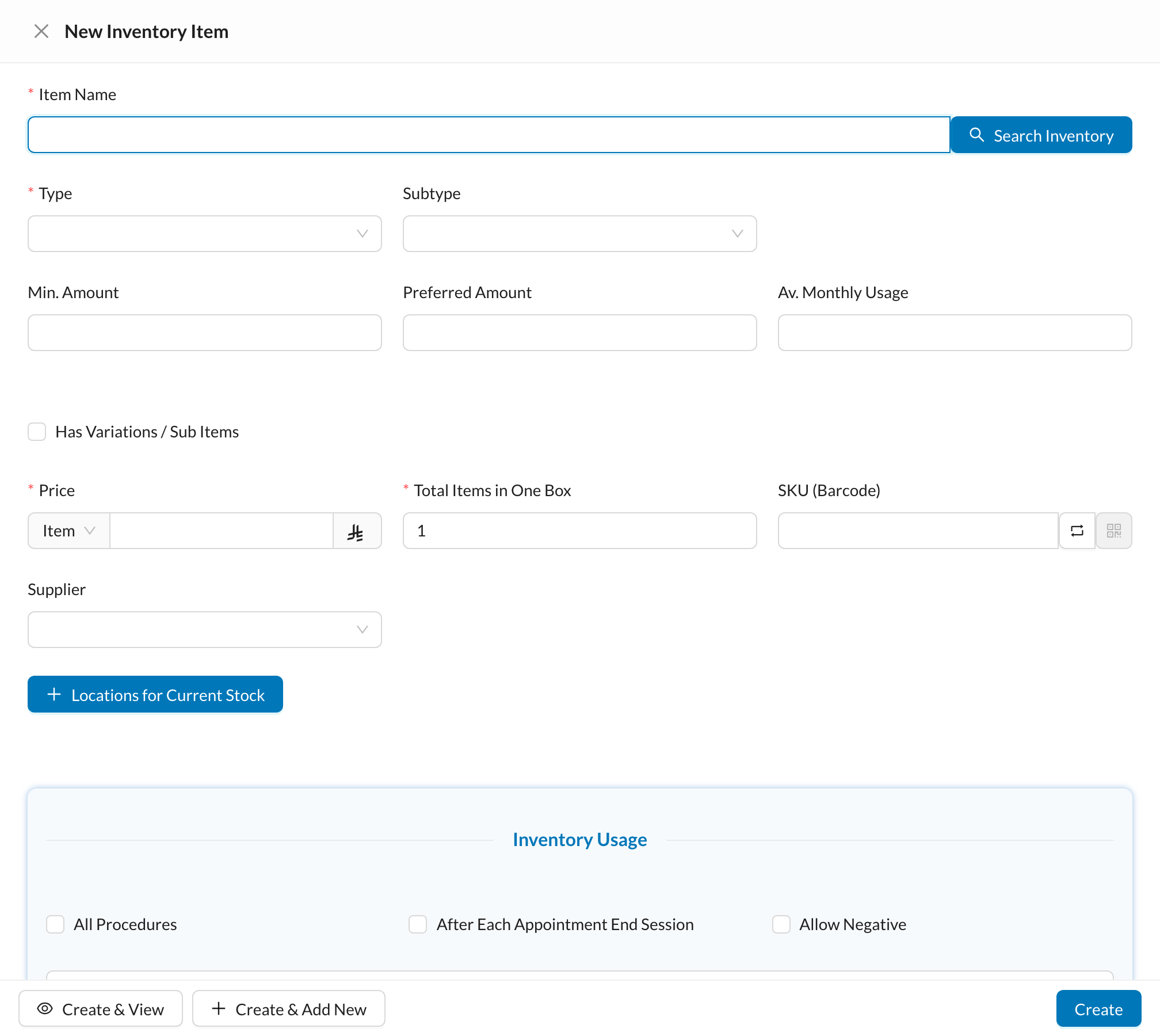Click the Inventory Usage section heading
This screenshot has width=1160, height=1036.
pyautogui.click(x=579, y=840)
